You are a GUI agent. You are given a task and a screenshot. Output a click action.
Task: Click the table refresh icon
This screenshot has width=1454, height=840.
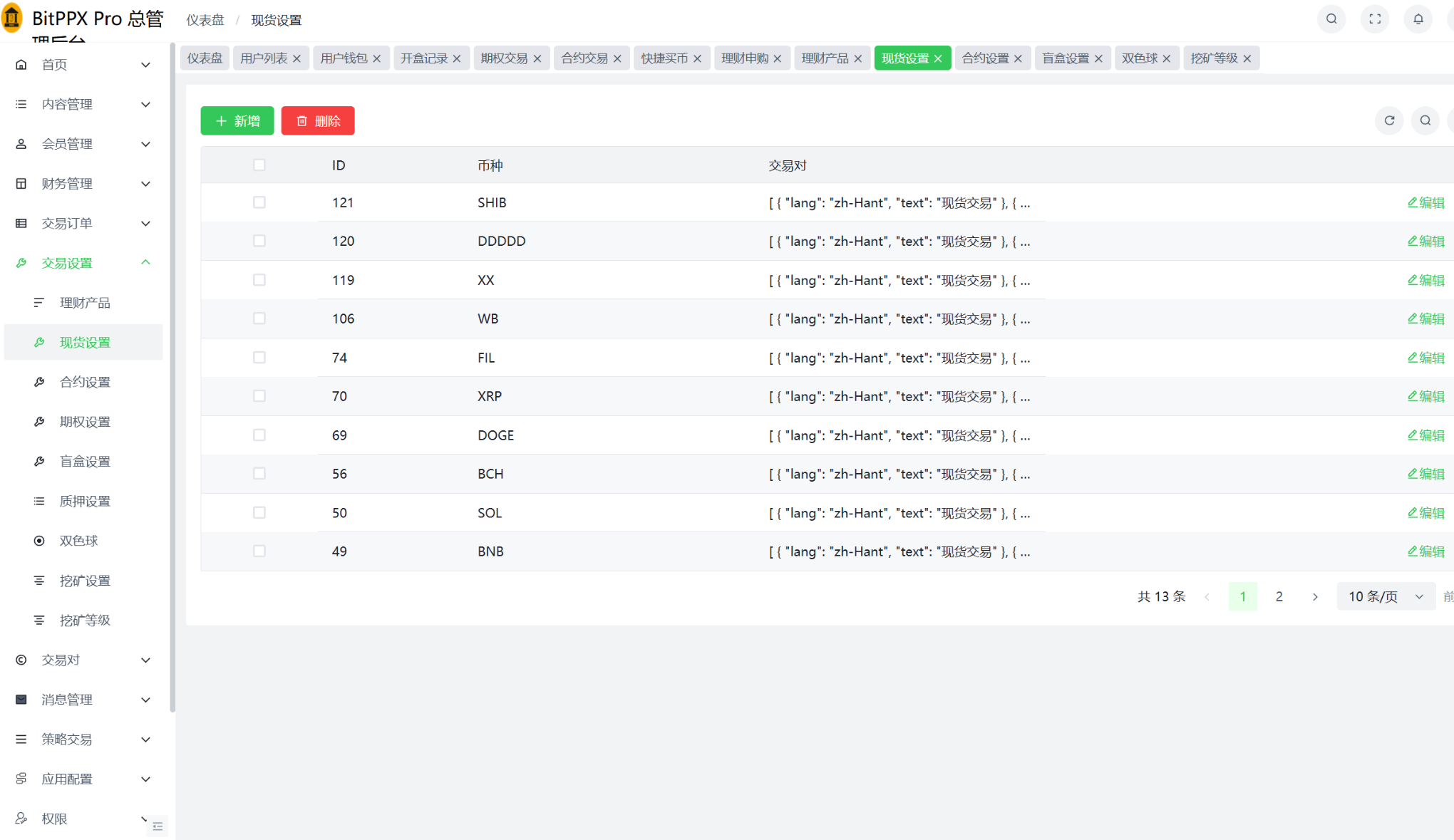pyautogui.click(x=1389, y=120)
